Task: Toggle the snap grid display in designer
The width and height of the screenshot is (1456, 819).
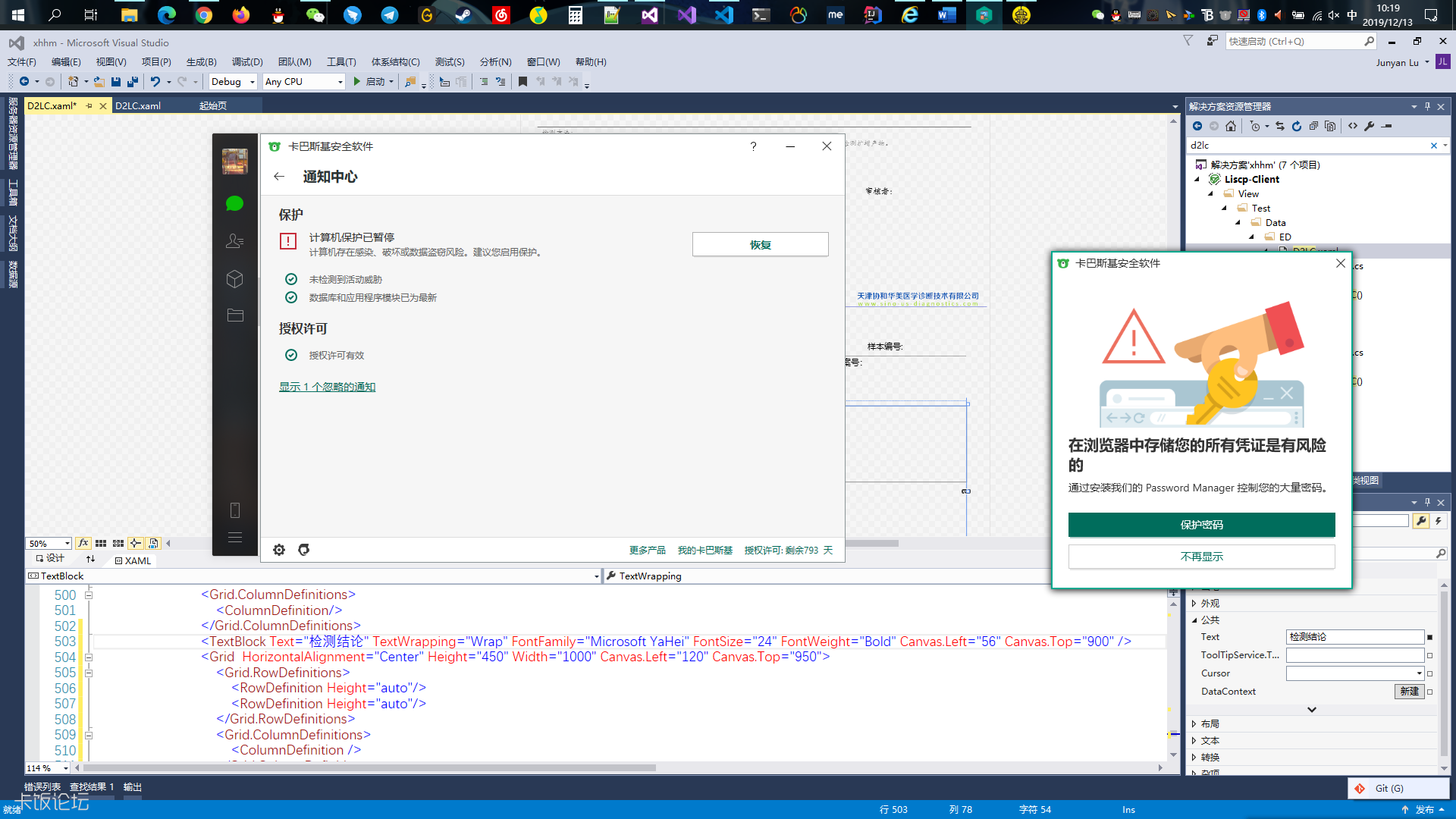Action: click(101, 544)
